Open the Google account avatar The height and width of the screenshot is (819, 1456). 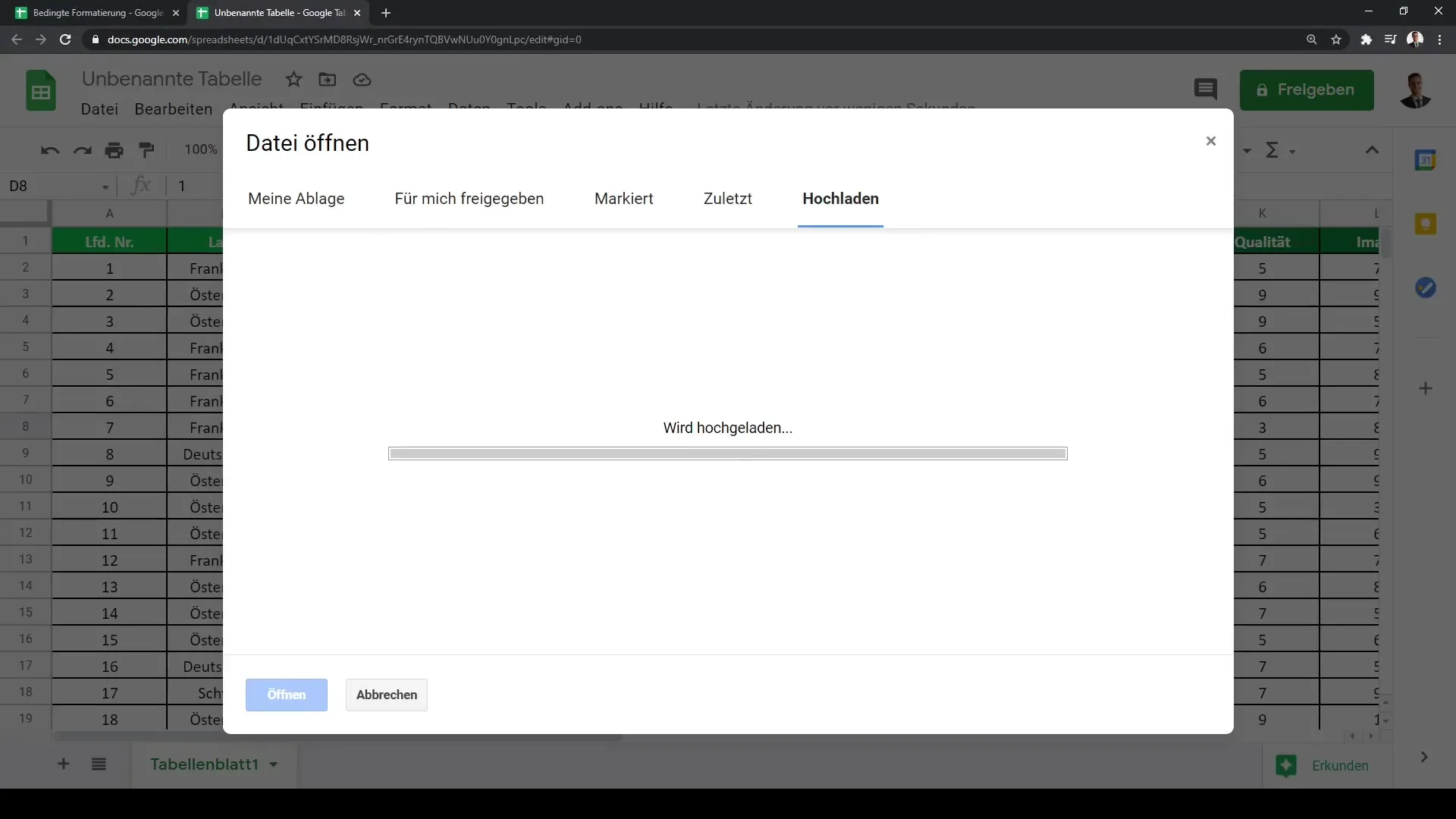coord(1414,90)
